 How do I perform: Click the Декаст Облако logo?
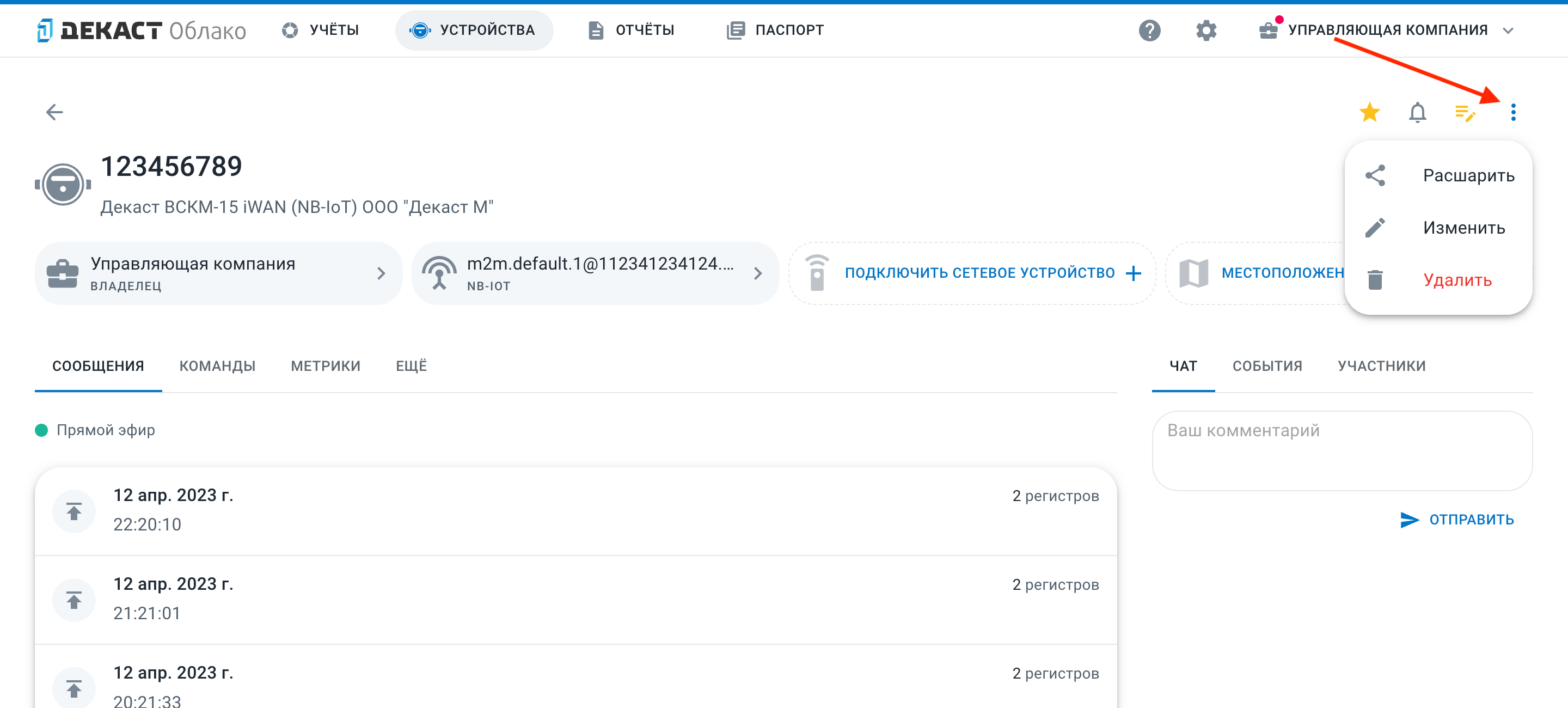[141, 30]
